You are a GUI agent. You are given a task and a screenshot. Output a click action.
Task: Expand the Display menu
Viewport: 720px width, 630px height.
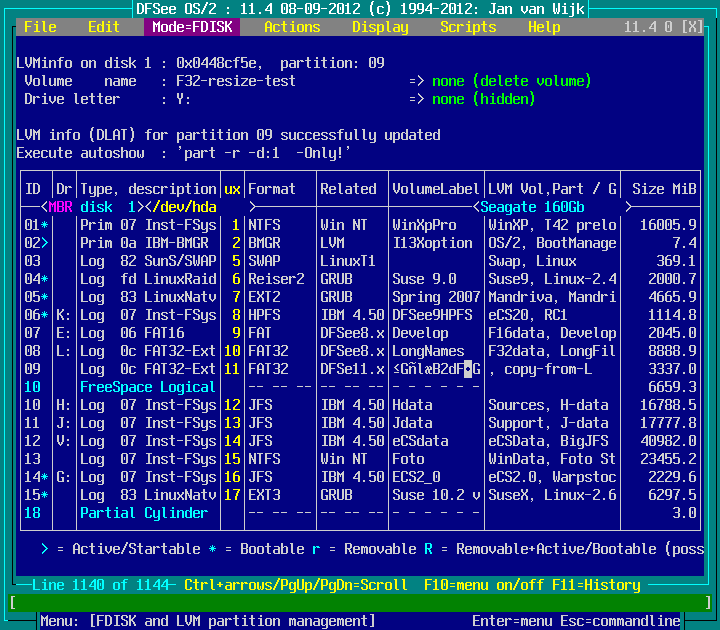click(380, 27)
